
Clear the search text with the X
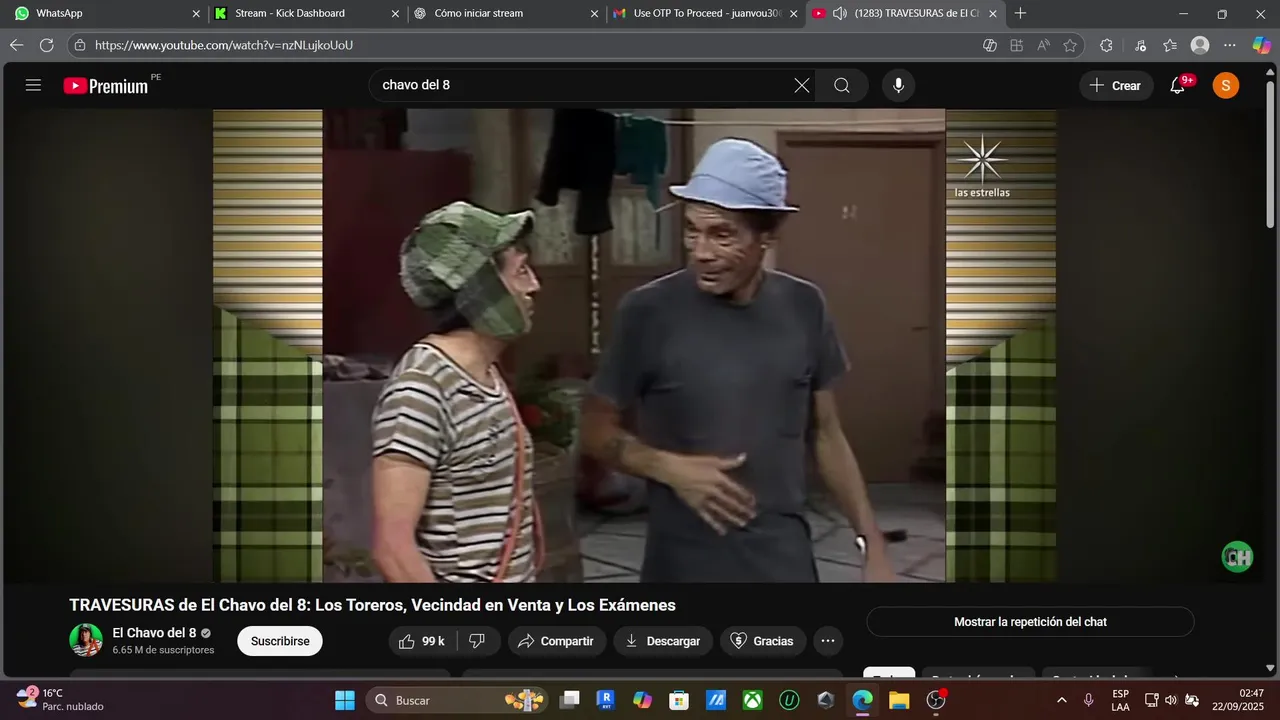tap(802, 85)
